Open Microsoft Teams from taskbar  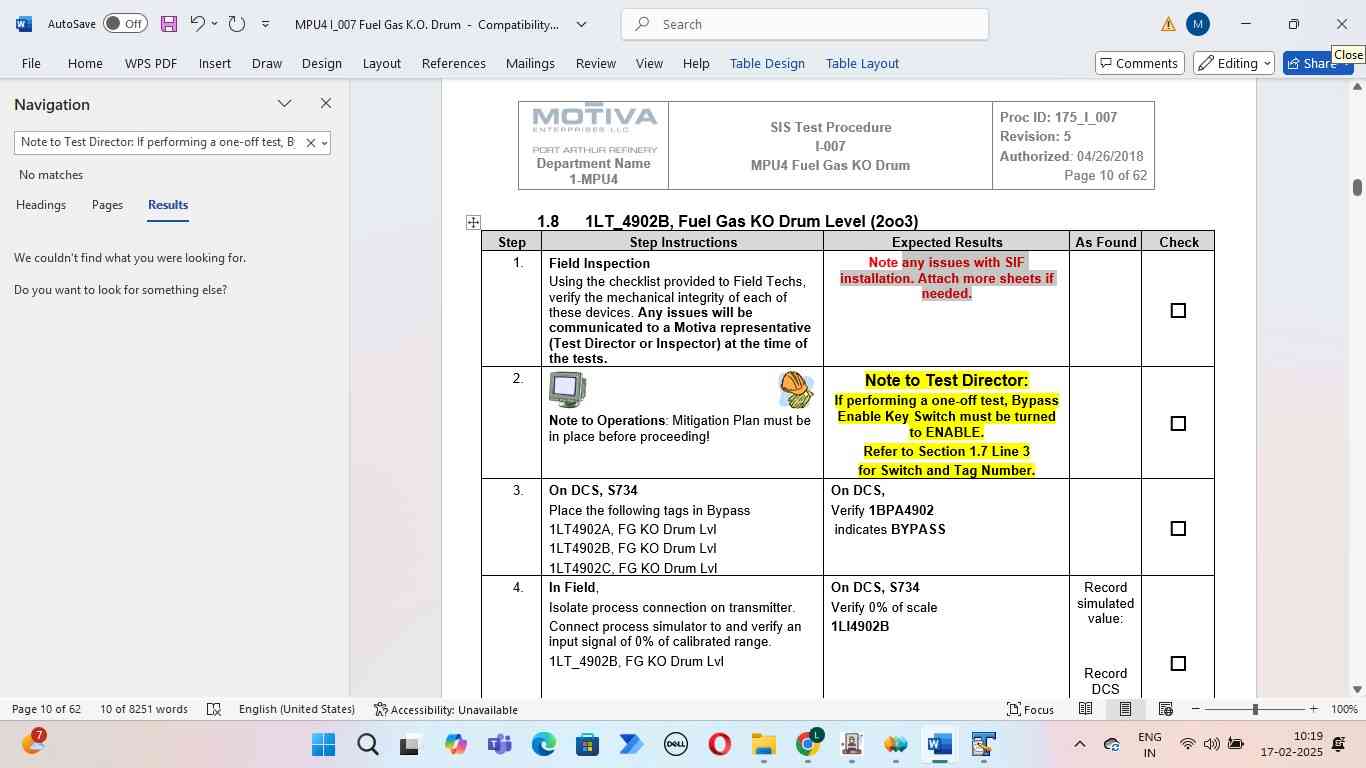(499, 744)
